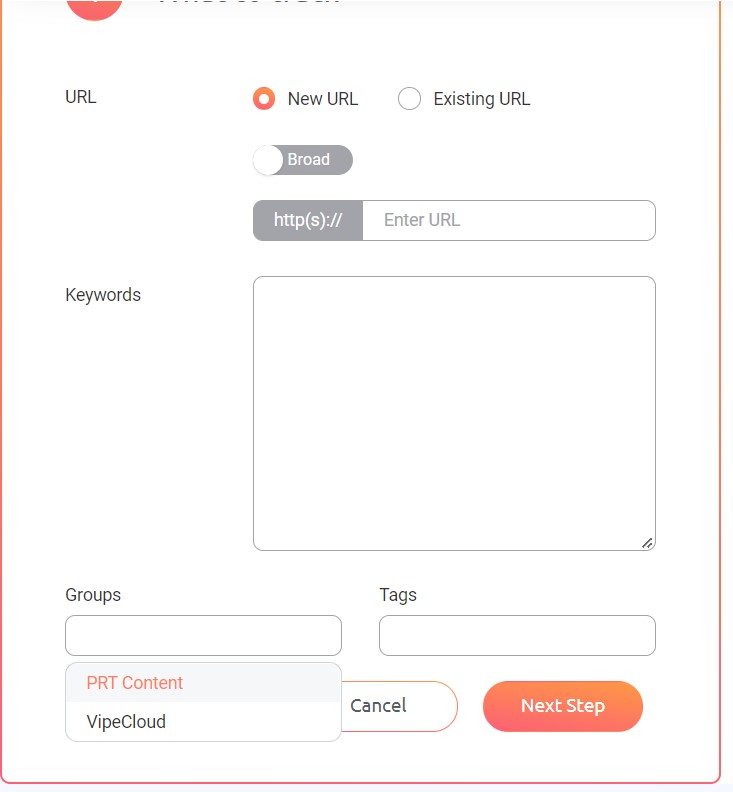Toggle the Broad match switch

click(x=303, y=160)
